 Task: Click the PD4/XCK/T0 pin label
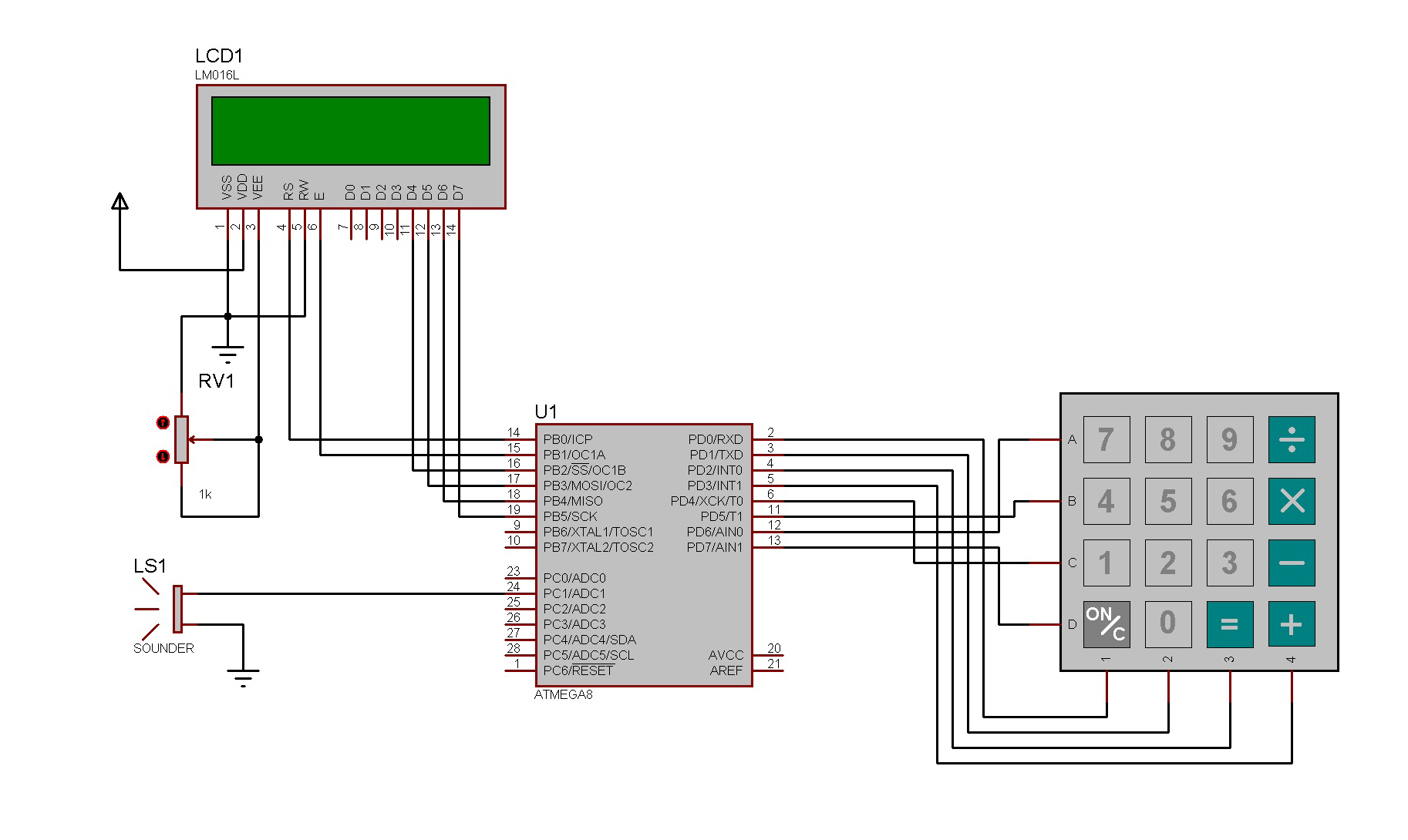pyautogui.click(x=707, y=502)
